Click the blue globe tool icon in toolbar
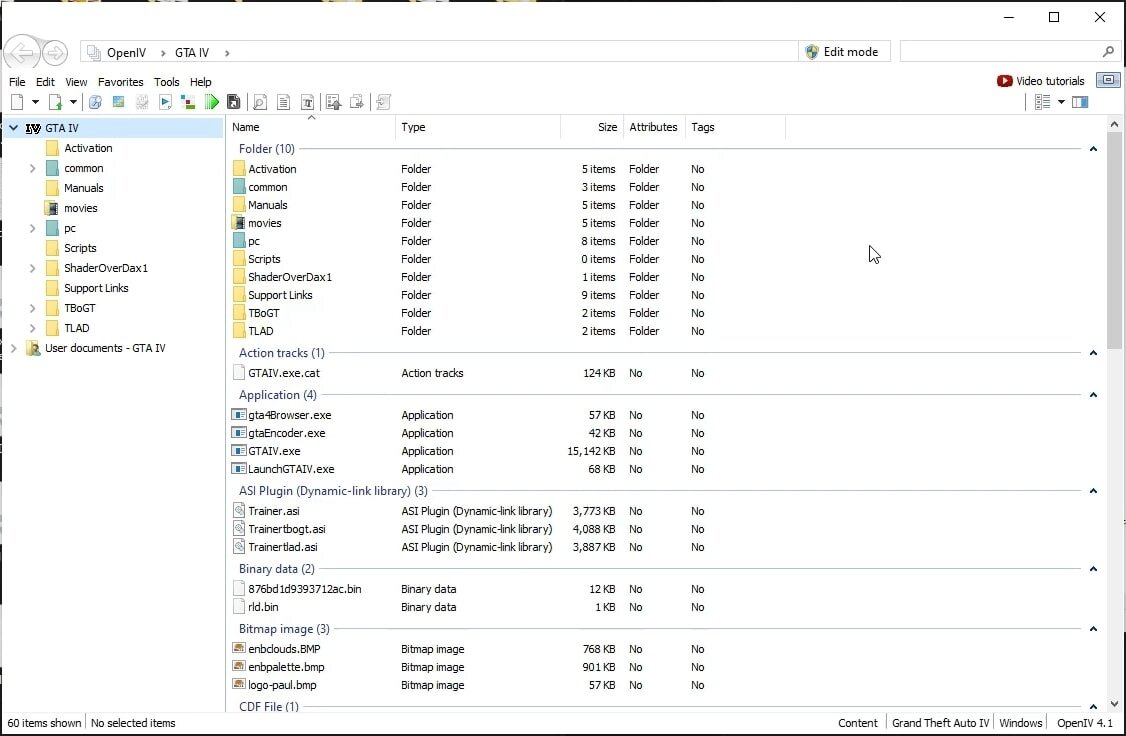Image resolution: width=1126 pixels, height=736 pixels. point(95,102)
